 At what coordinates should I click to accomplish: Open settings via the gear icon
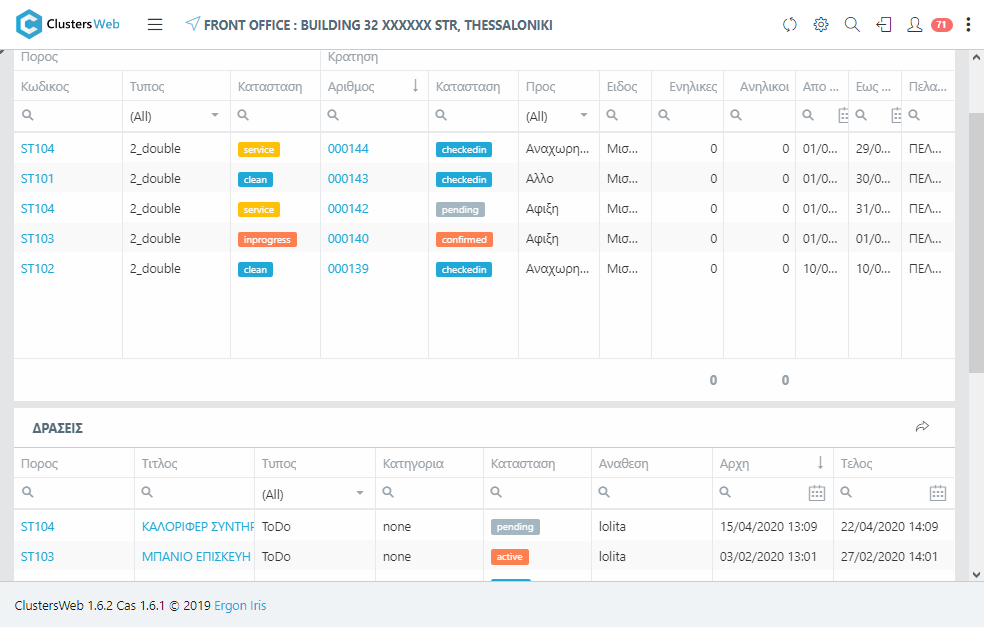pos(821,25)
